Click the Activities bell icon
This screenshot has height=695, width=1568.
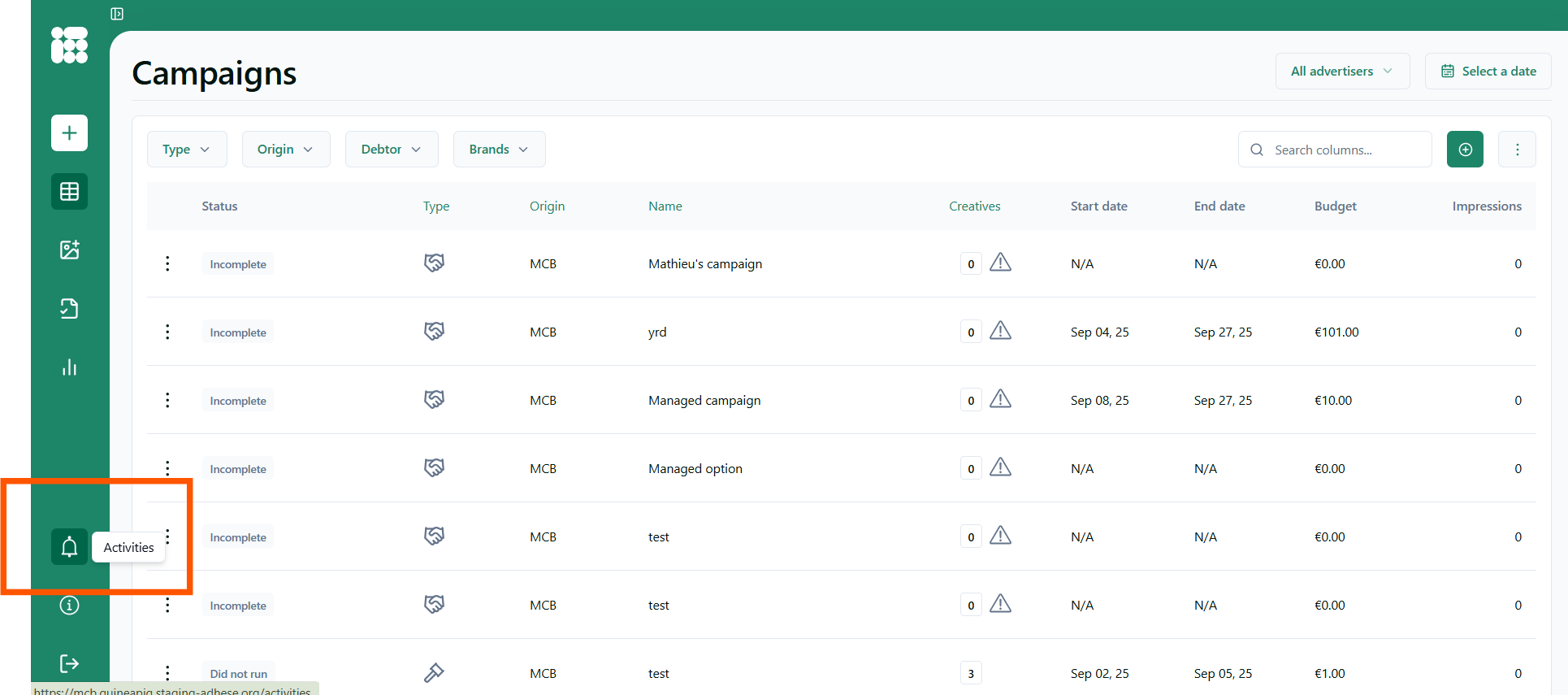pos(69,547)
